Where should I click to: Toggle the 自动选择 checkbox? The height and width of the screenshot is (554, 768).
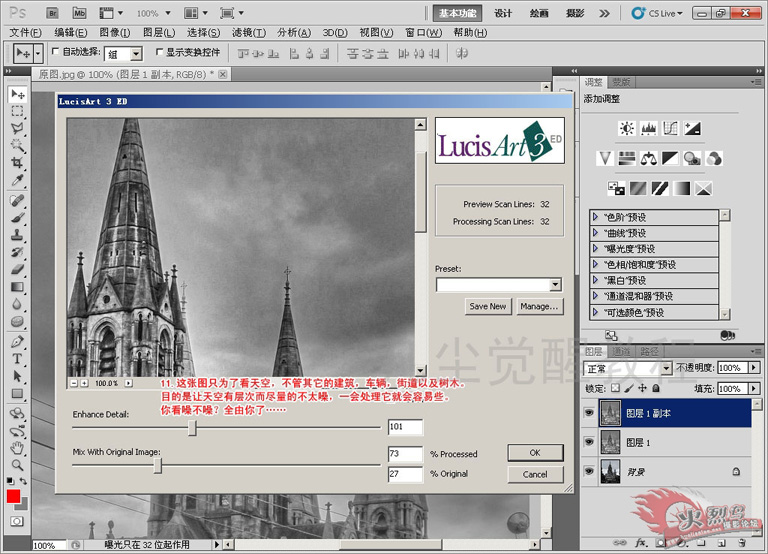click(x=55, y=51)
